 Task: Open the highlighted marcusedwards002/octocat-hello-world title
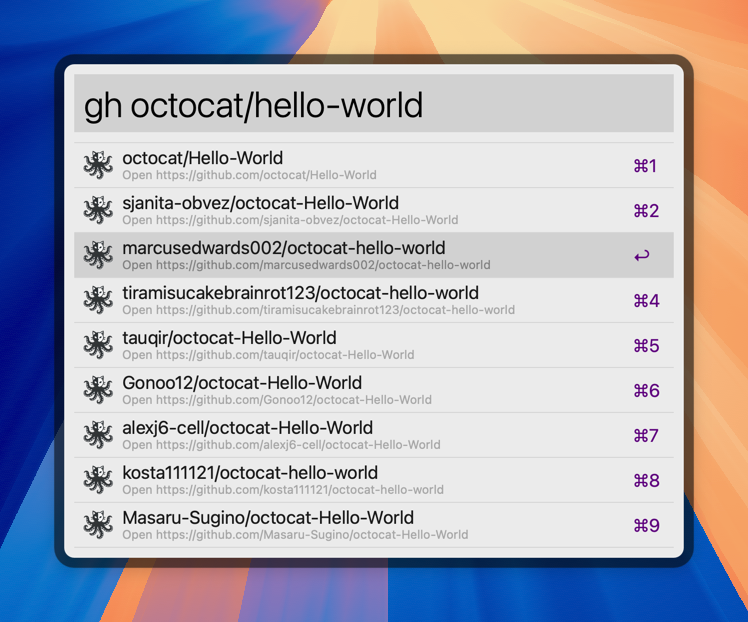point(284,248)
